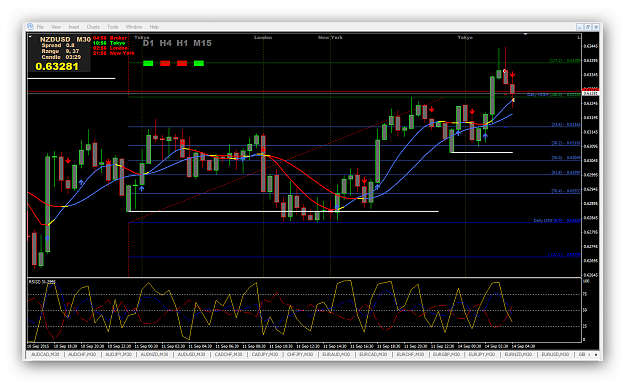The height and width of the screenshot is (383, 625).
Task: Click the red H4 trend indicator square
Action: click(x=165, y=63)
